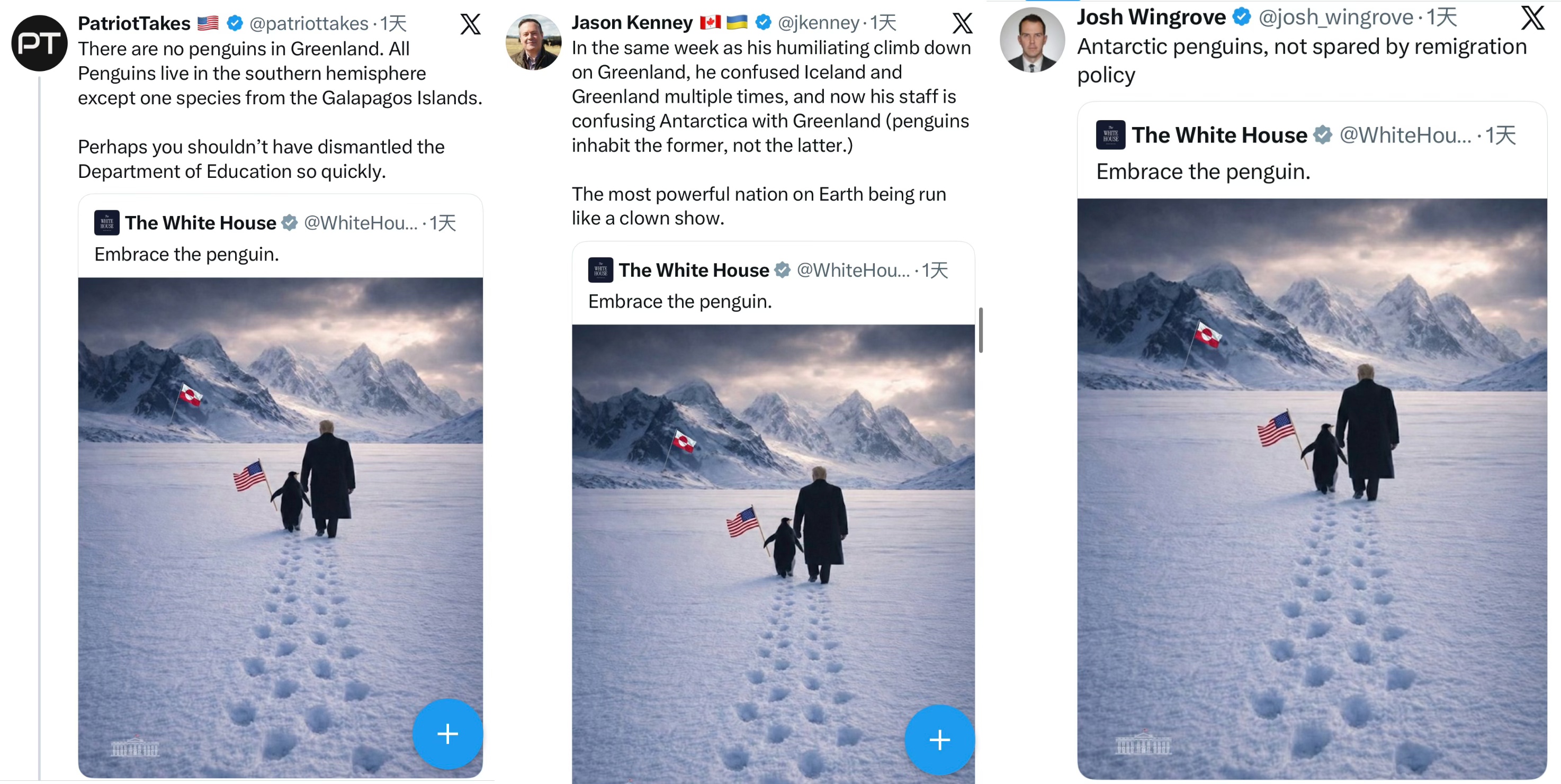Click the vertical scrollbar beside Kenney's post

coord(981,330)
